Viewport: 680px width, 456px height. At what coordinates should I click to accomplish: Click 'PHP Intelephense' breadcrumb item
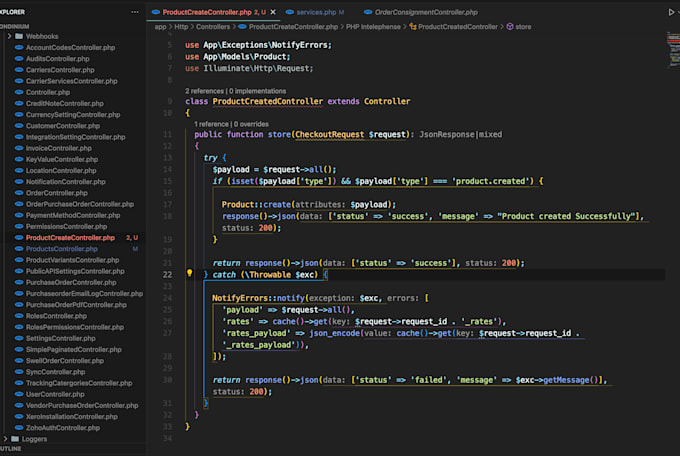pyautogui.click(x=373, y=27)
